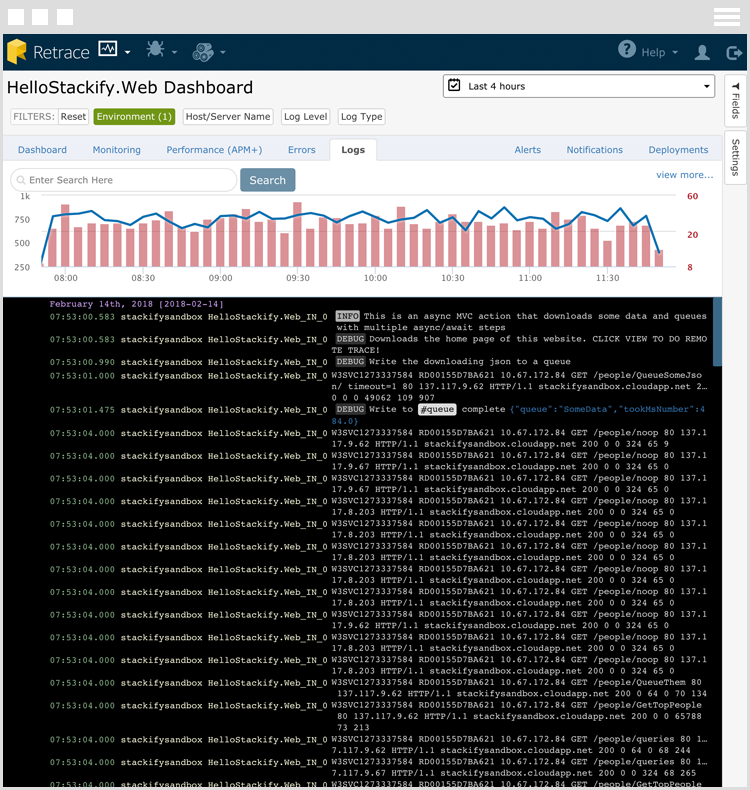Open the hamburger menu icon
750x790 pixels.
727,17
